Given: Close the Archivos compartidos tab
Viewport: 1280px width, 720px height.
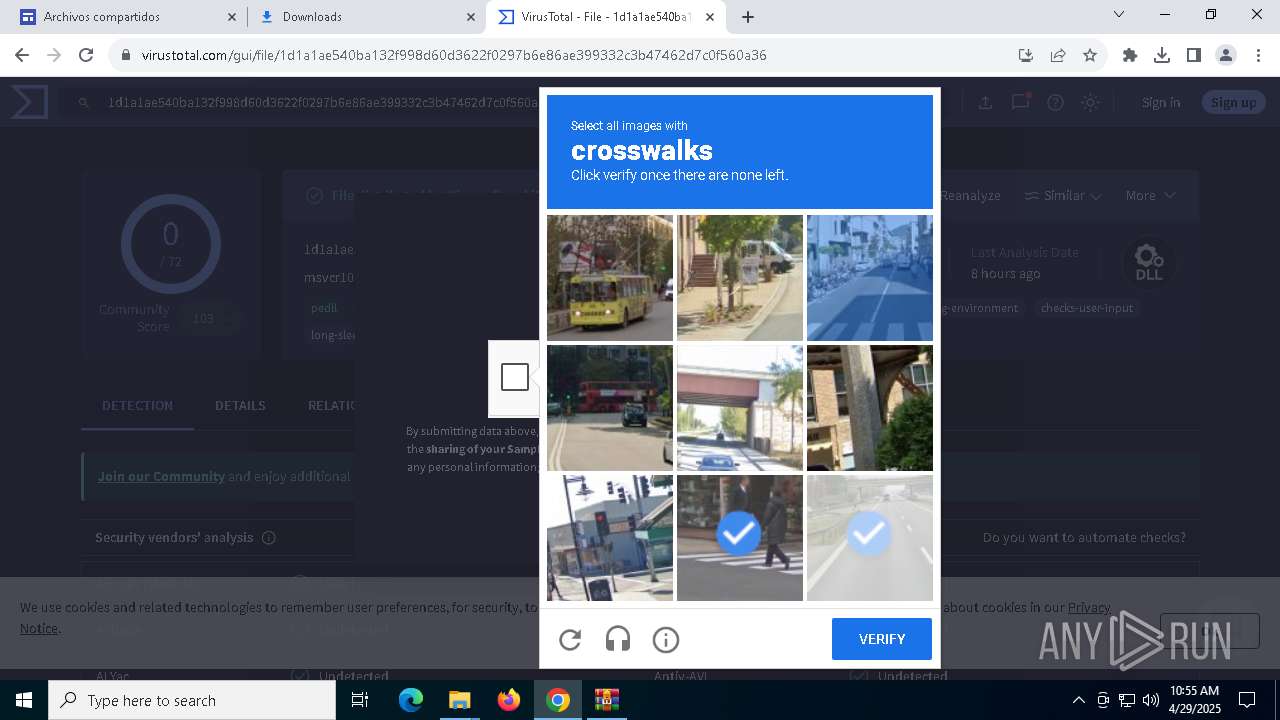Looking at the screenshot, I should (x=232, y=17).
